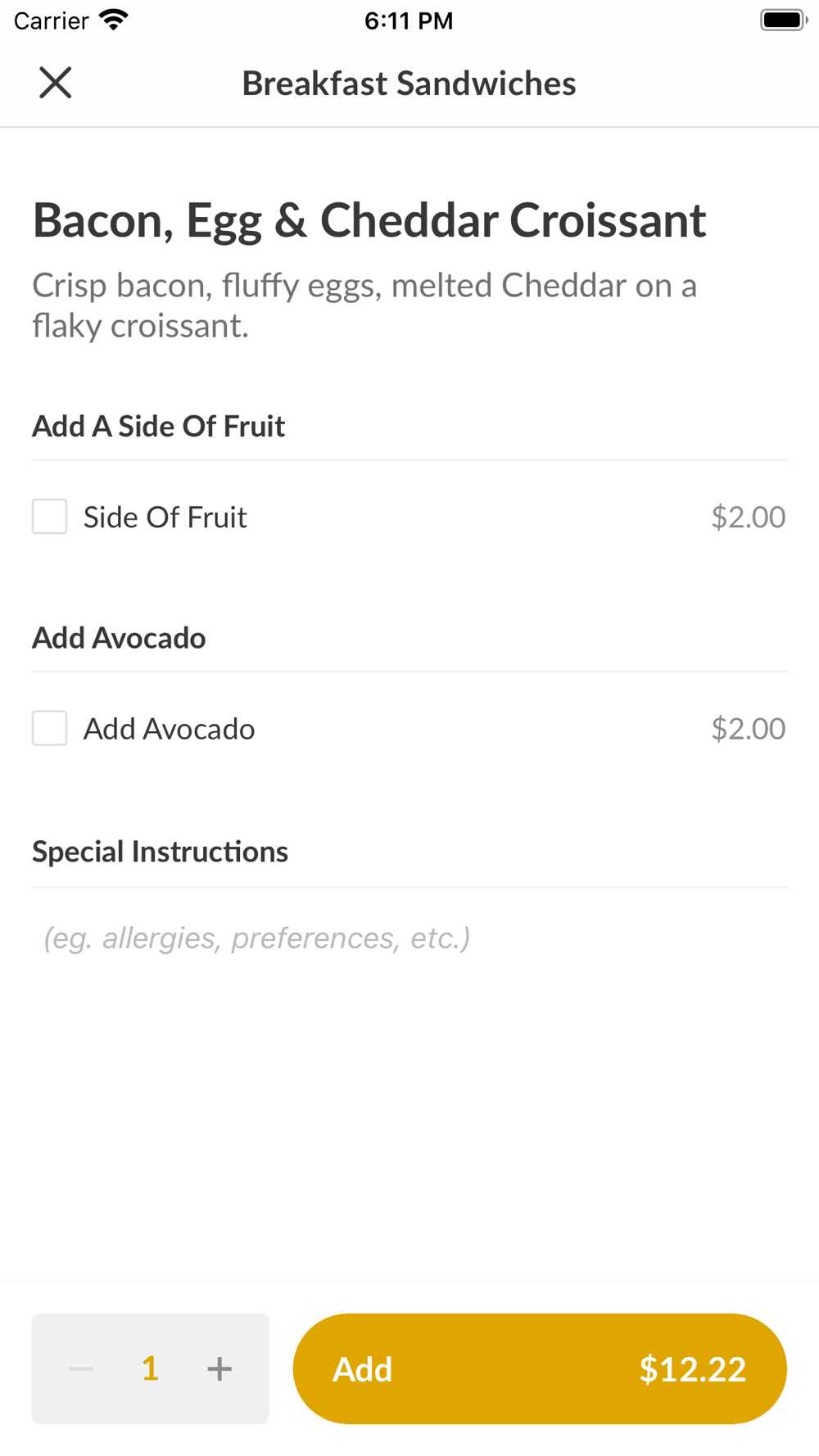The height and width of the screenshot is (1456, 819).
Task: Focus the special instructions text field
Action: tap(409, 938)
